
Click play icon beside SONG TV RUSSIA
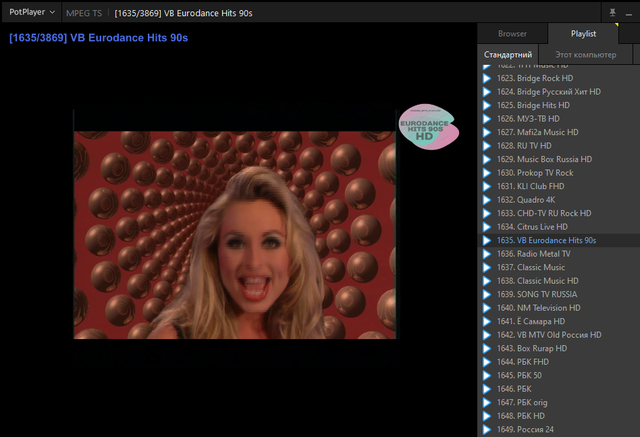point(487,294)
